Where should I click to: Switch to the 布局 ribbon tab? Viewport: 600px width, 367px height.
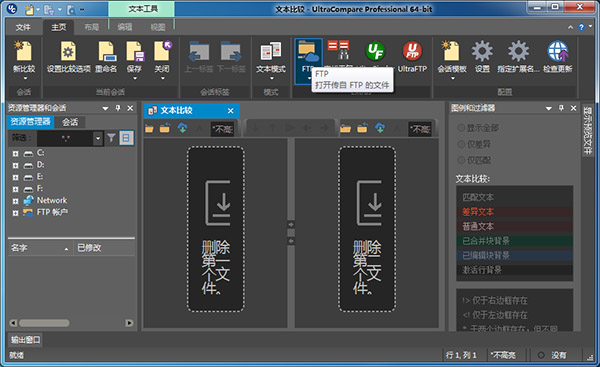point(91,27)
